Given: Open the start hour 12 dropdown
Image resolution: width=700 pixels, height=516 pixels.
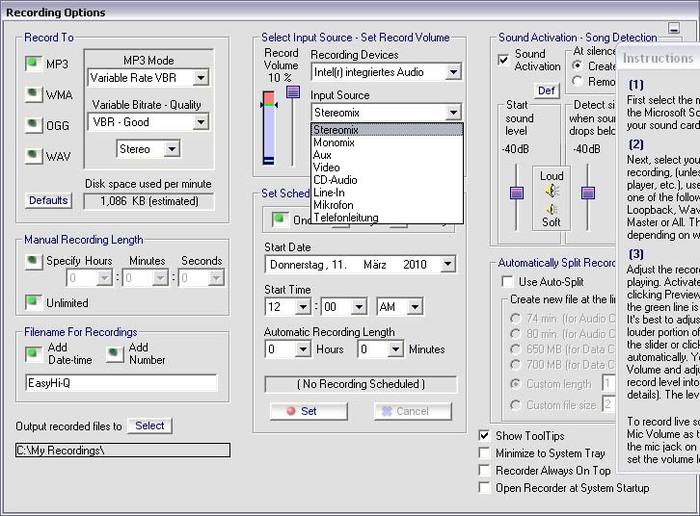Looking at the screenshot, I should pyautogui.click(x=288, y=307).
